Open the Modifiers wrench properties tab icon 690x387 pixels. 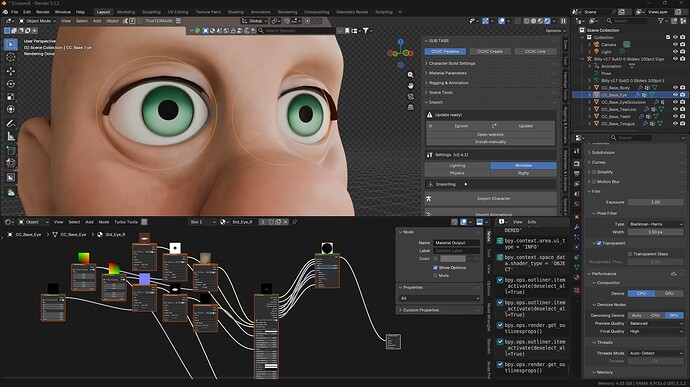[576, 227]
